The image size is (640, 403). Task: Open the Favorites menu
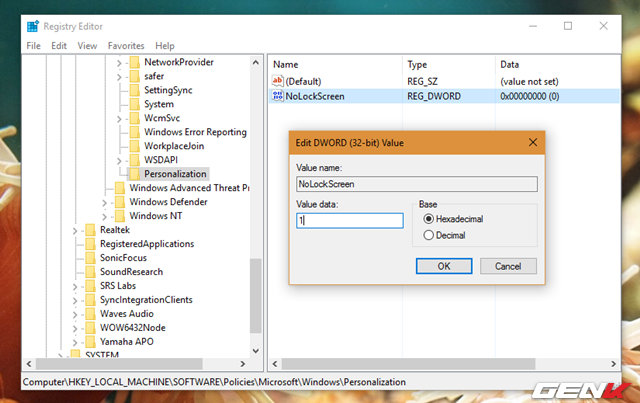(x=126, y=46)
